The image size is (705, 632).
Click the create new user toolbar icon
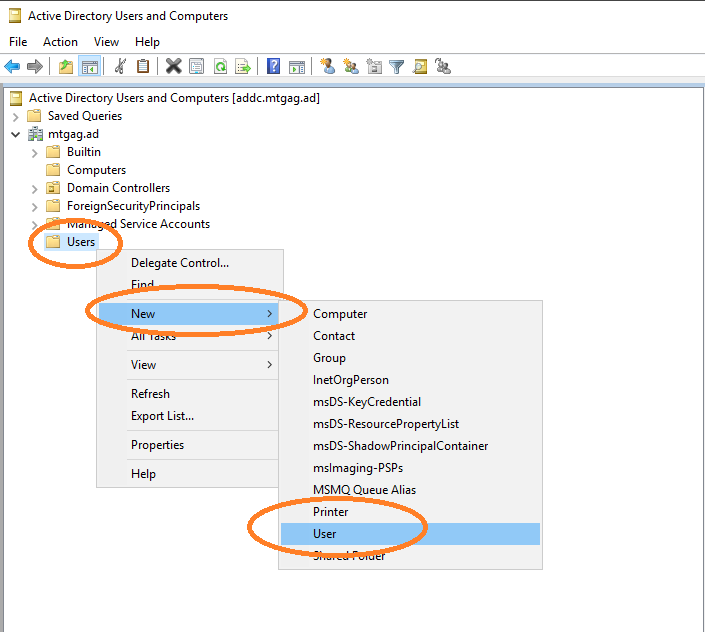pyautogui.click(x=327, y=67)
